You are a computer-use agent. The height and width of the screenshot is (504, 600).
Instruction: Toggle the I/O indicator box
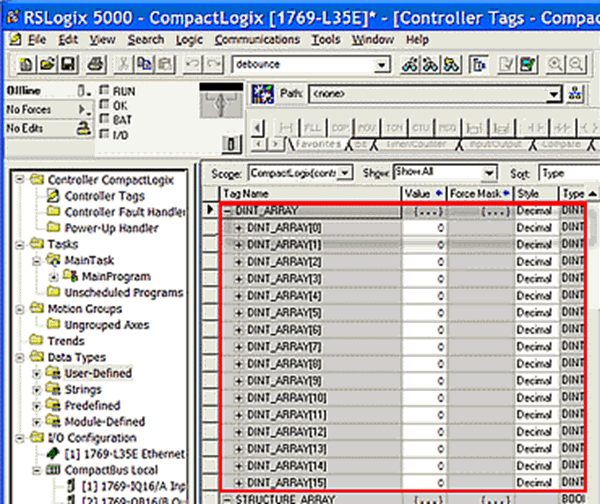(x=104, y=134)
